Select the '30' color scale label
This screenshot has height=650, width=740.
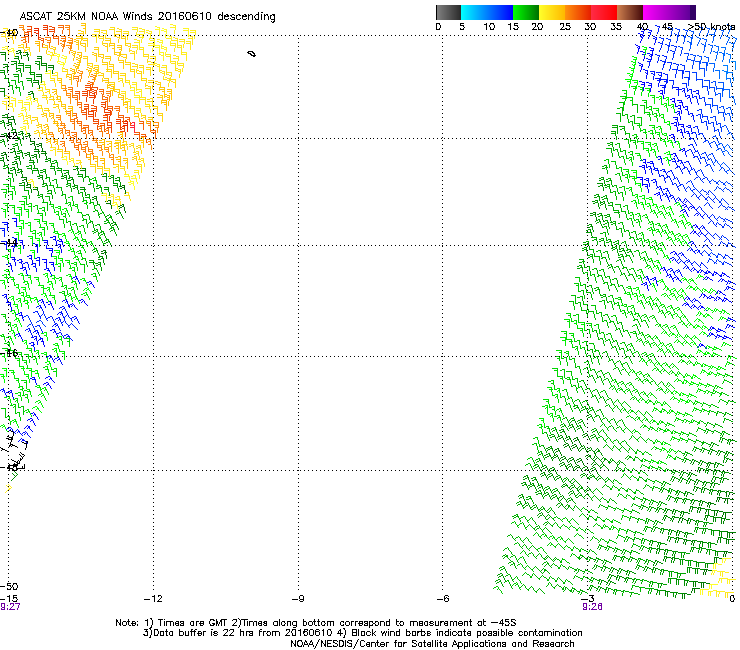click(590, 27)
